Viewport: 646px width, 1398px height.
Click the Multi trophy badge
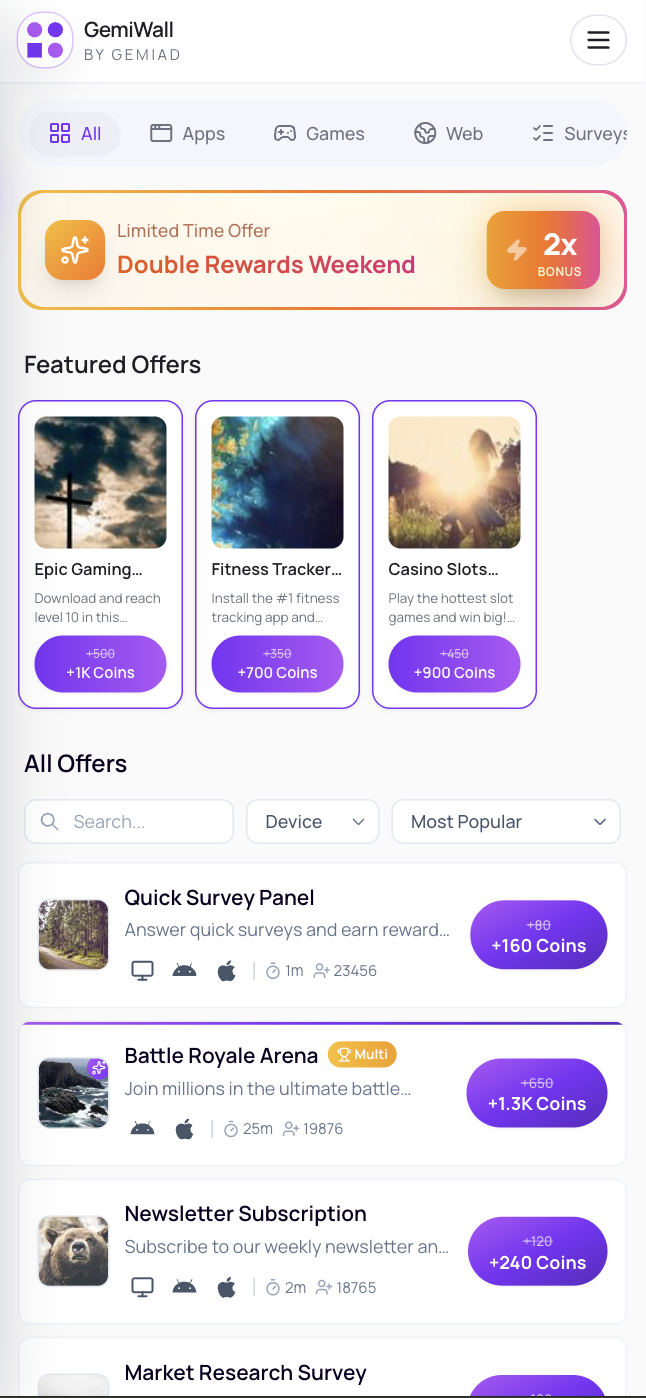click(362, 1054)
